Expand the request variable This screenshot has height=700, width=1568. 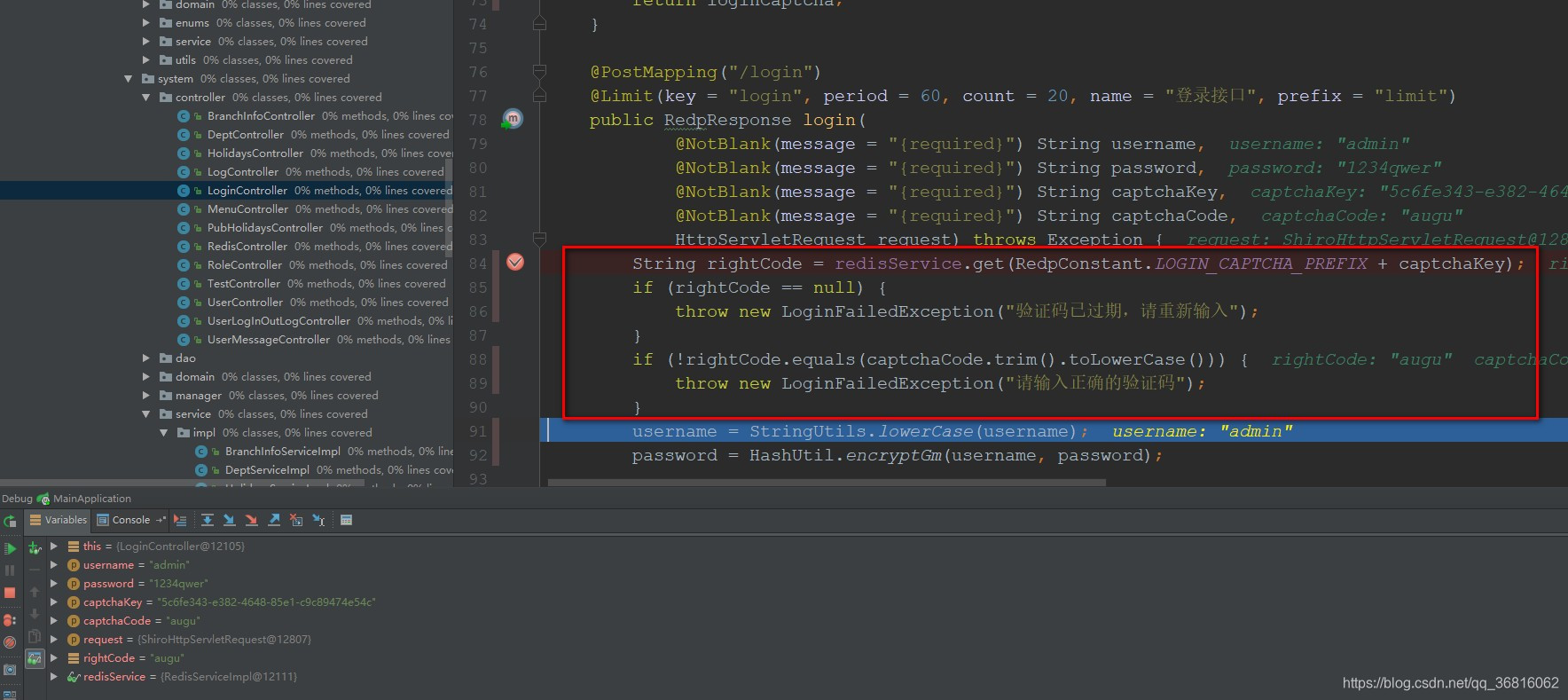click(x=54, y=639)
